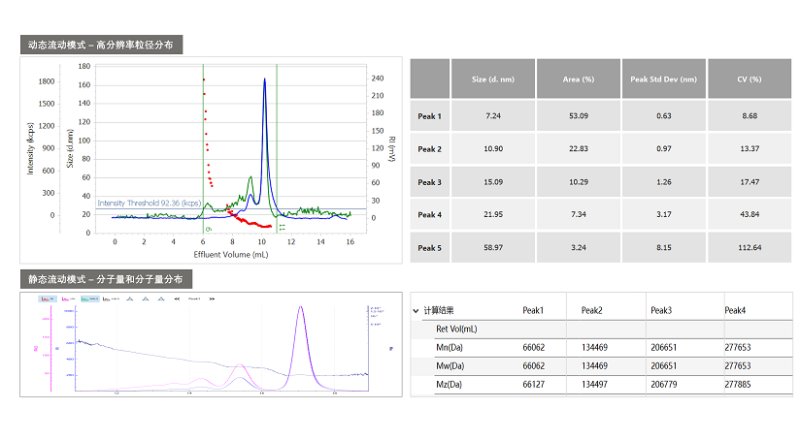The height and width of the screenshot is (440, 800).
Task: Click the Peak Std Dev (nm) column header
Action: [x=663, y=79]
